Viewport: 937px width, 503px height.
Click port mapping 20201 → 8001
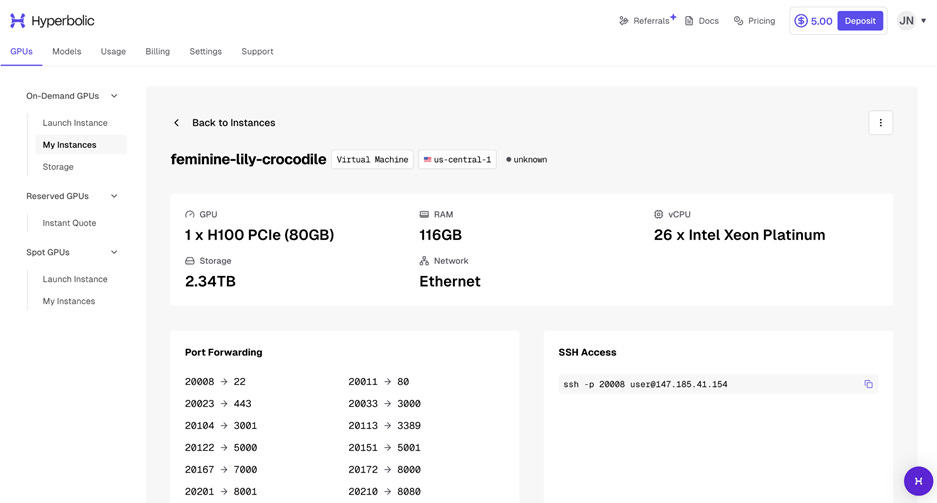(x=221, y=492)
